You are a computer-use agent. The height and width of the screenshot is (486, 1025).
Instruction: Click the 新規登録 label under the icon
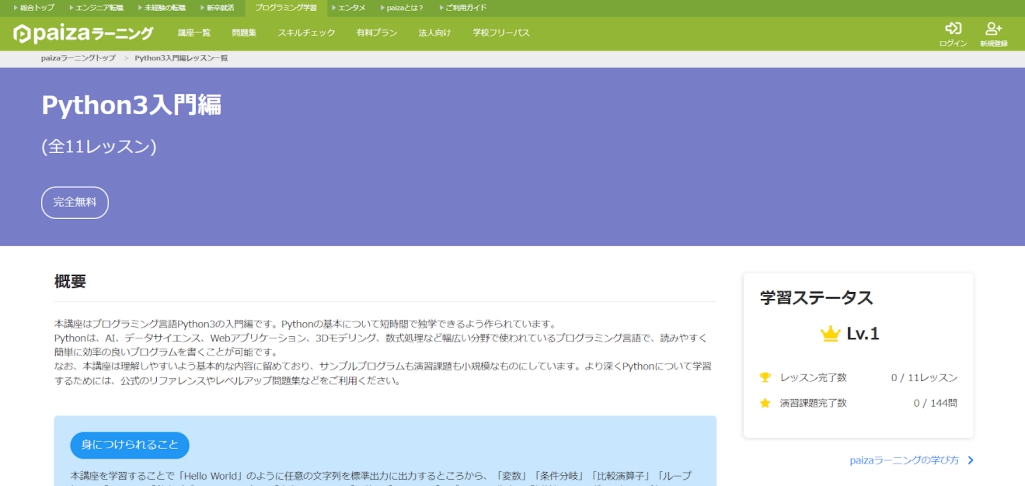coord(994,43)
